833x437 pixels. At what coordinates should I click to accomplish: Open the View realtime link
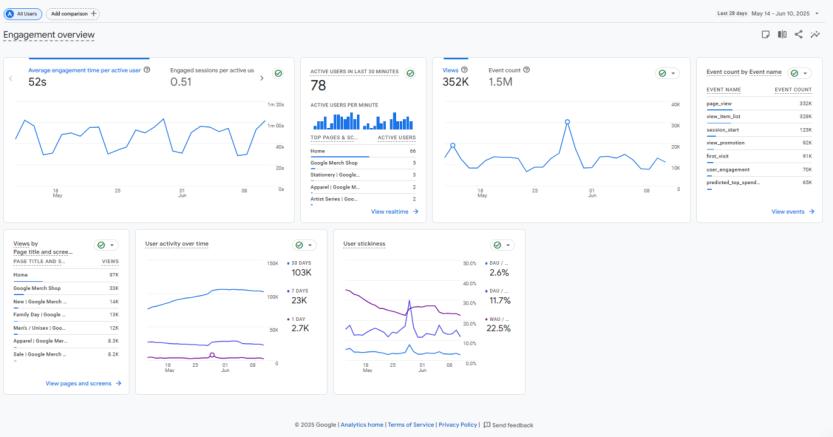click(x=395, y=211)
